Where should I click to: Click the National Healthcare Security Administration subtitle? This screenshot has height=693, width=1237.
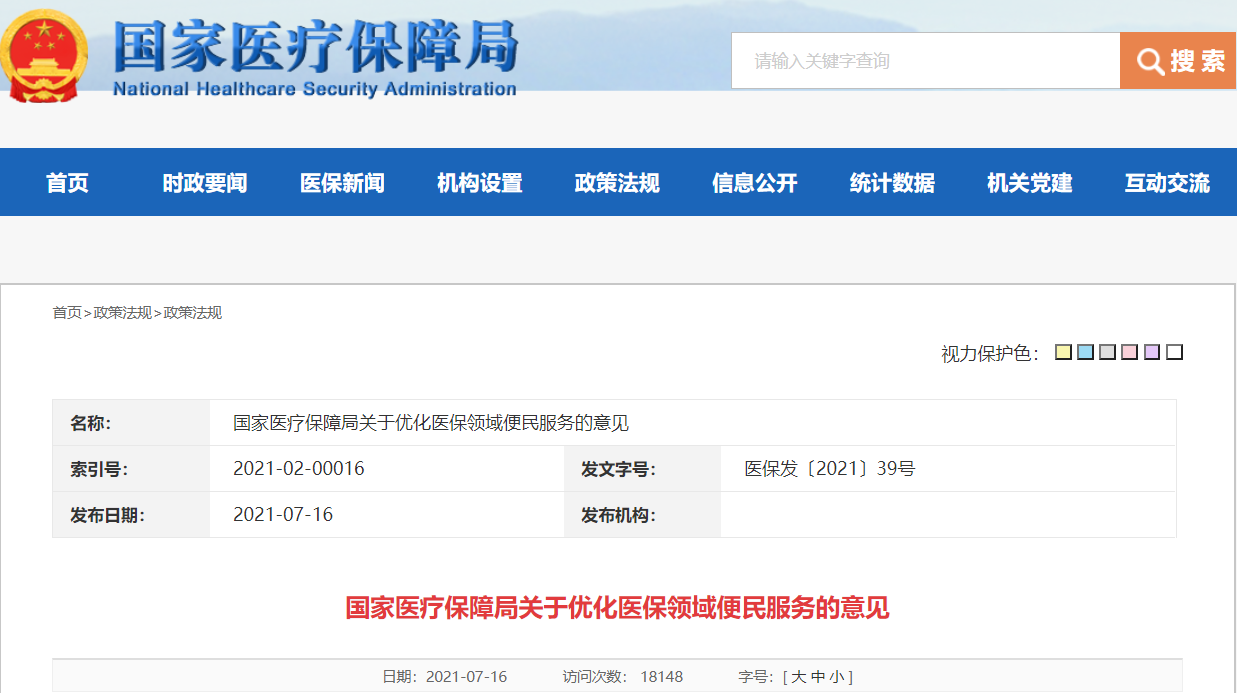pos(315,89)
